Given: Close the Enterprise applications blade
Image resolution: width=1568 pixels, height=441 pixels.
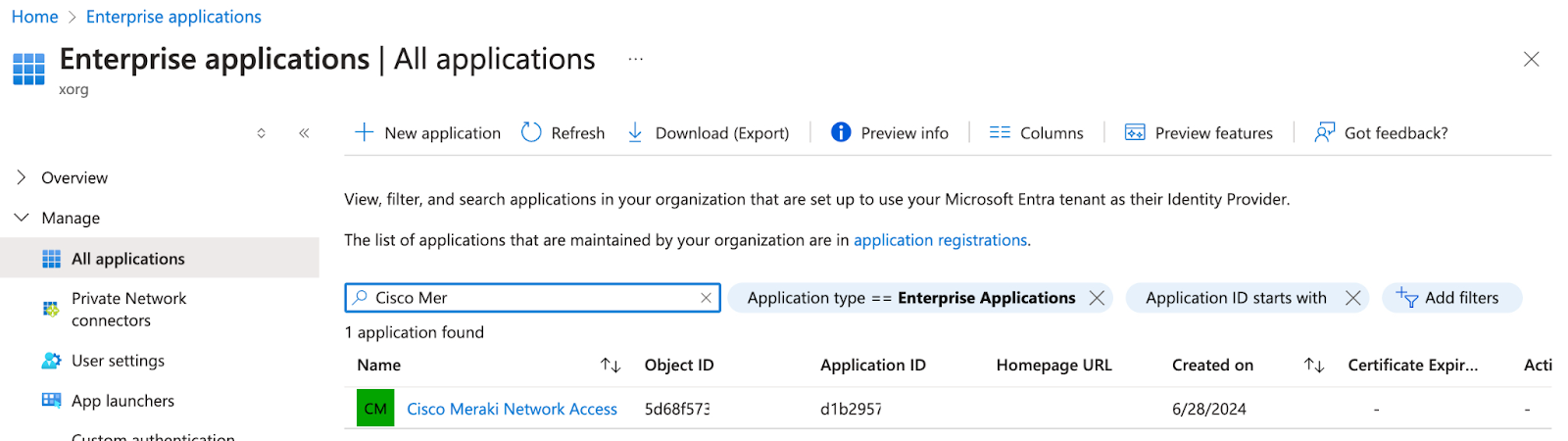Looking at the screenshot, I should (x=1531, y=60).
